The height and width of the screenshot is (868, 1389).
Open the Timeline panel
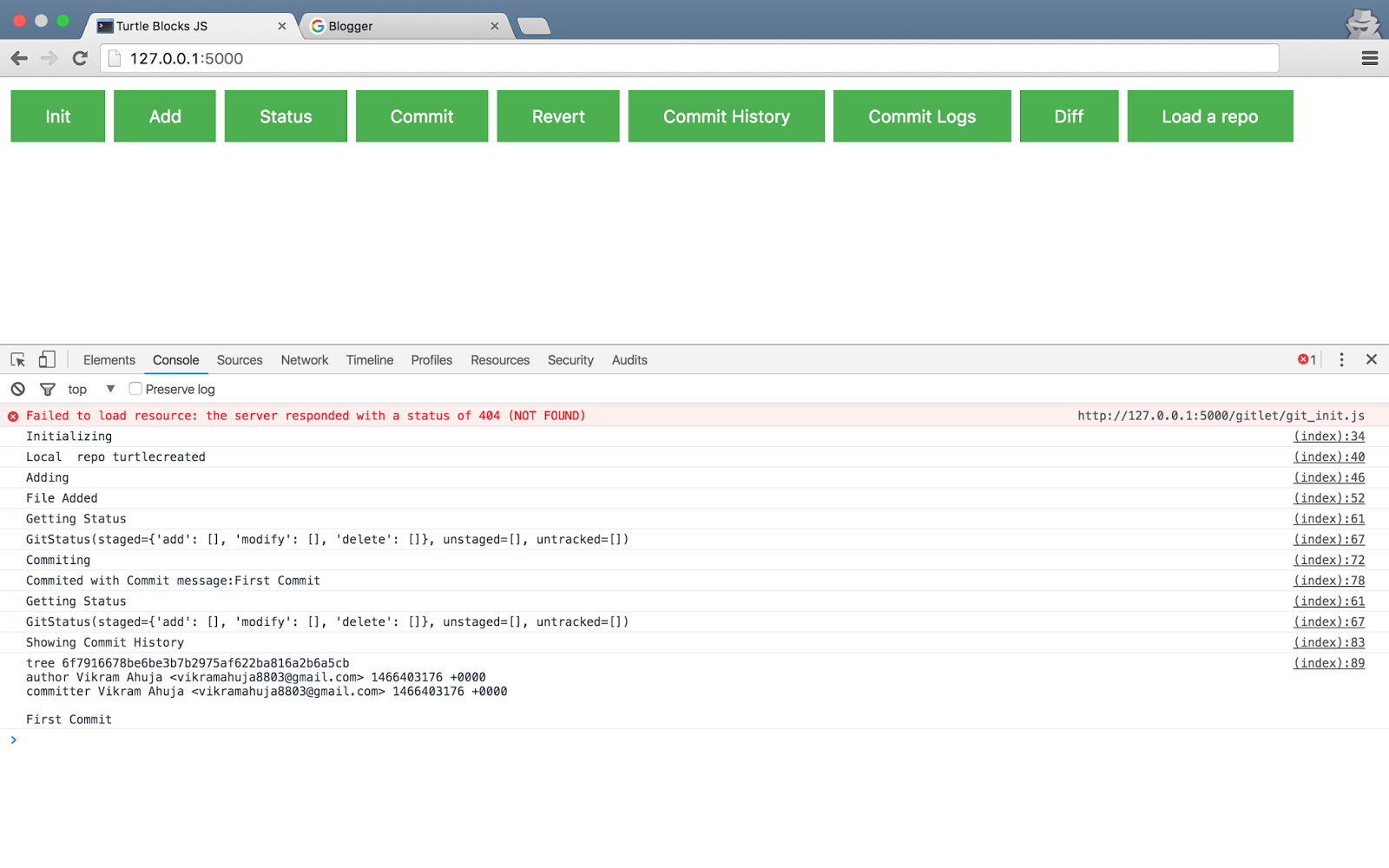tap(370, 360)
